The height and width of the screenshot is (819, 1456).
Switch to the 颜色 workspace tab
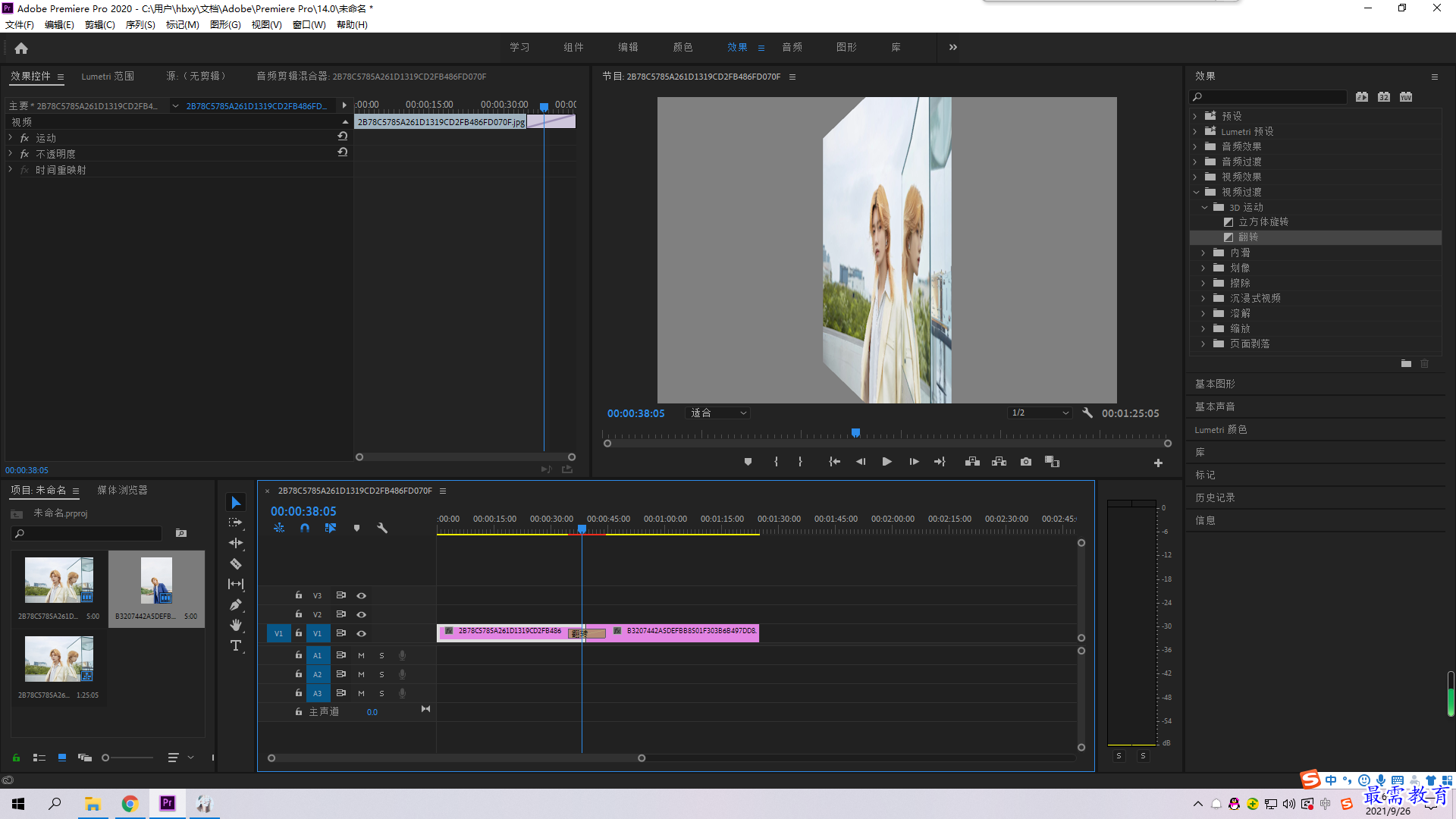coord(682,47)
